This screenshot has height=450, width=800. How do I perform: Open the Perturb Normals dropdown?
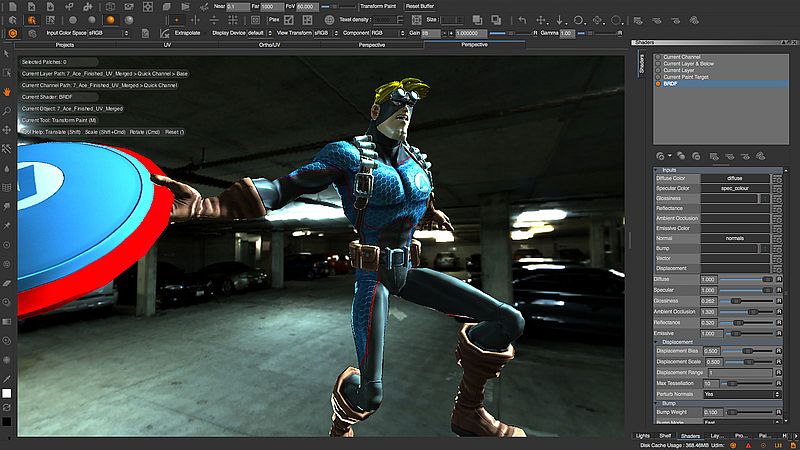pyautogui.click(x=741, y=394)
